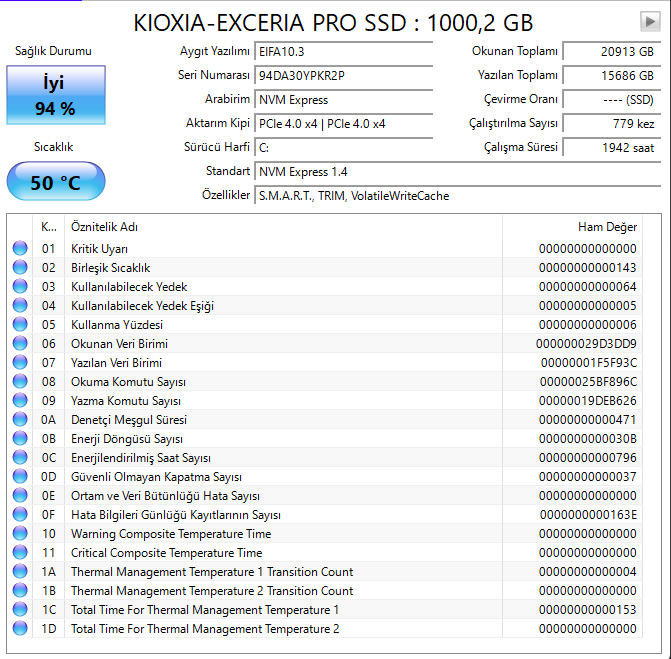Click raw value 000000029D3DD9

tap(586, 344)
